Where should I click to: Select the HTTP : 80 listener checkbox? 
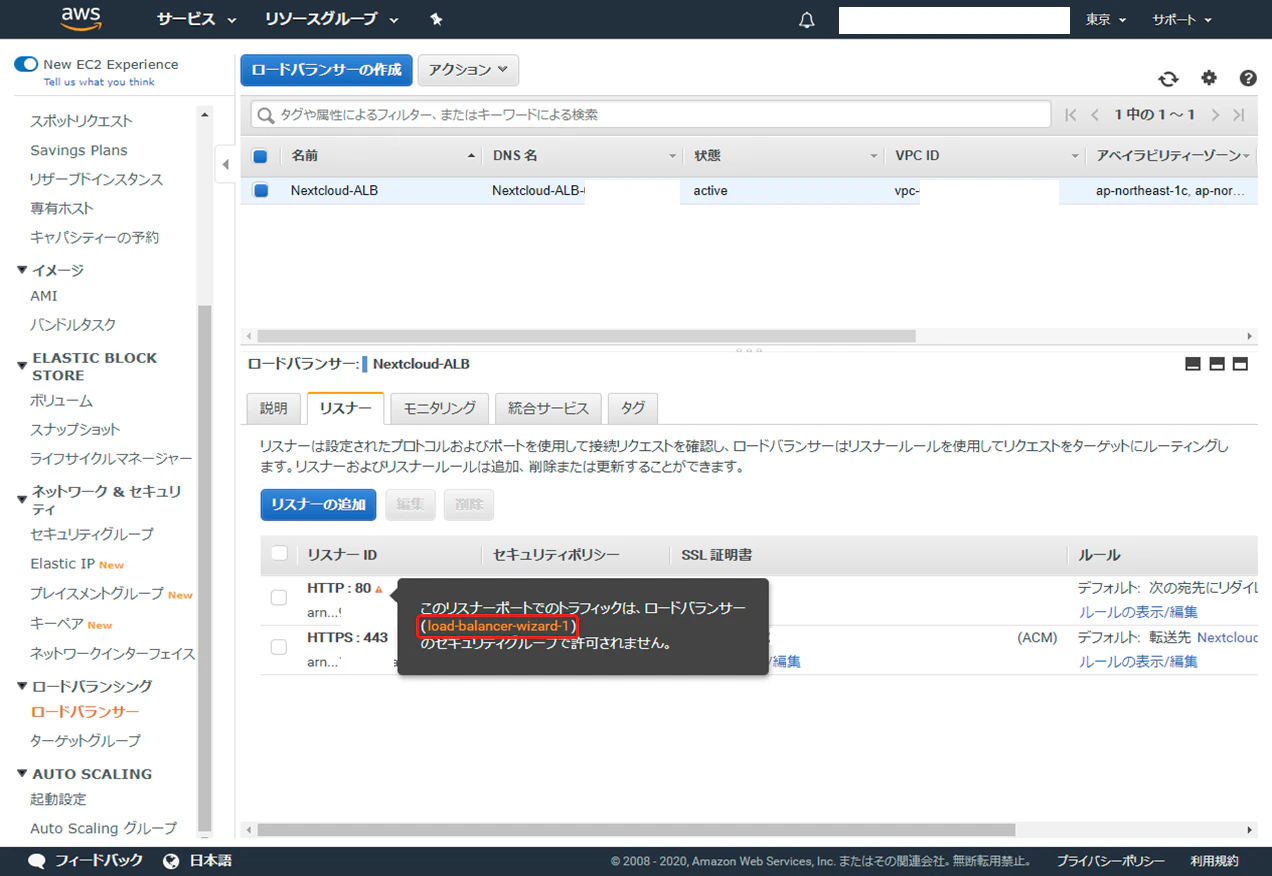(279, 598)
